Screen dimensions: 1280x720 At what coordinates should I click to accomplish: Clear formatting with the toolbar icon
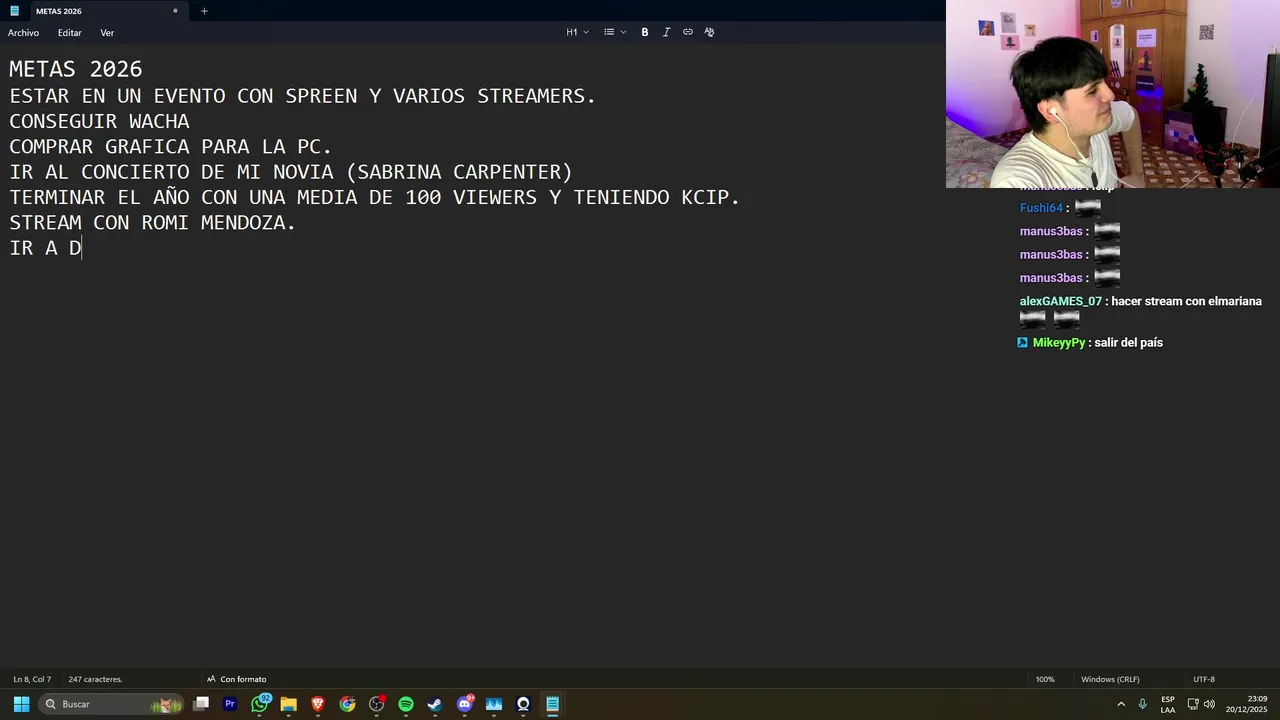[709, 32]
